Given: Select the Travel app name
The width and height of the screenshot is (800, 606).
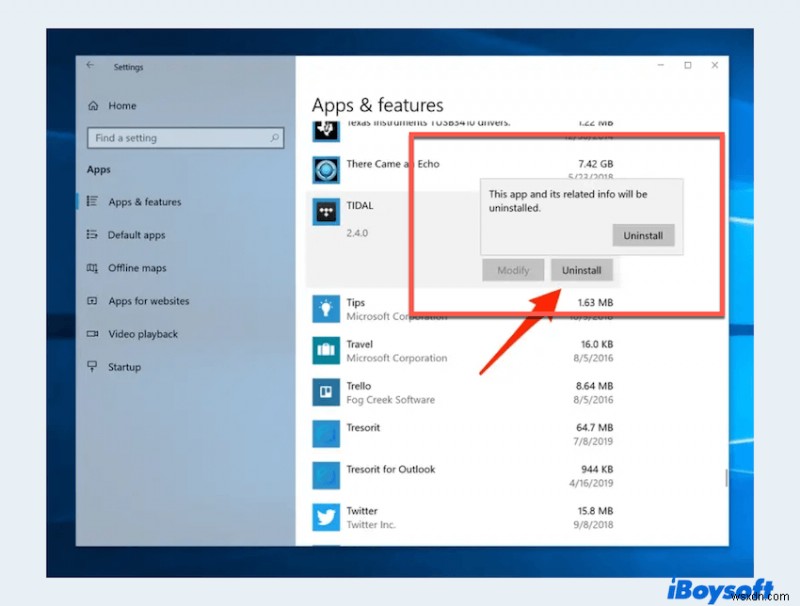Looking at the screenshot, I should point(360,344).
